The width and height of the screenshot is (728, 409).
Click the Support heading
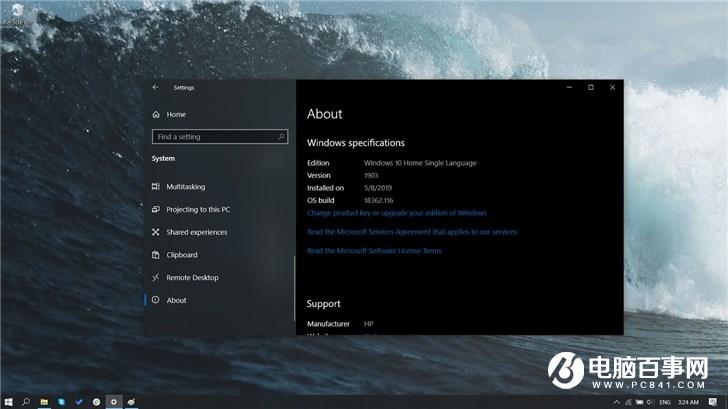pos(324,304)
